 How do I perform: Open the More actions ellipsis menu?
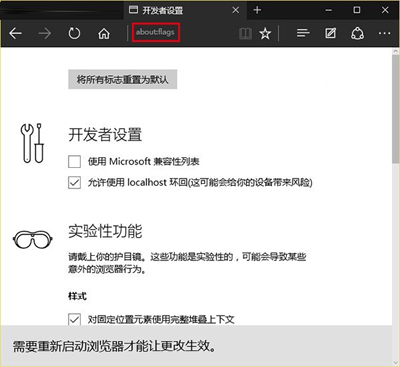point(384,33)
